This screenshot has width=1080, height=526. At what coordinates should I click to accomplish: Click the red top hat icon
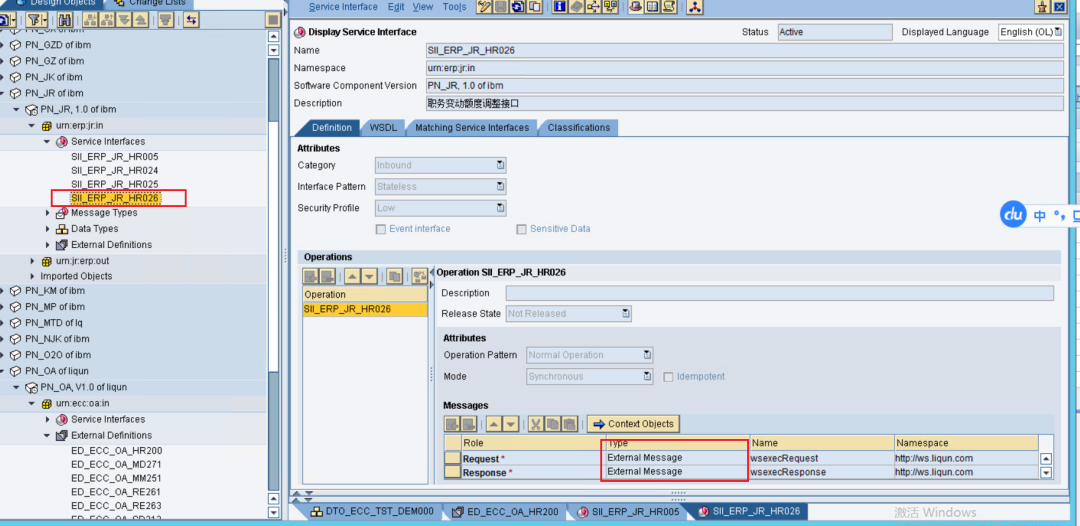(x=635, y=7)
